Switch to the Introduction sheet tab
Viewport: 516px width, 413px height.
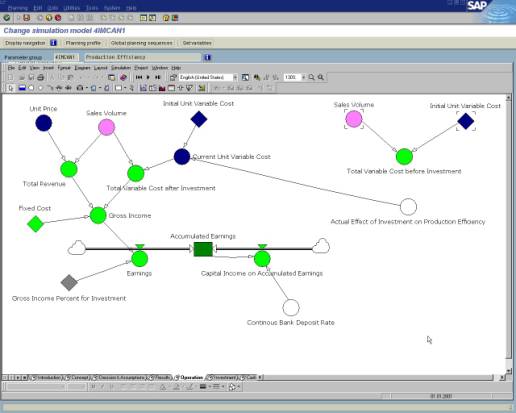[47, 378]
